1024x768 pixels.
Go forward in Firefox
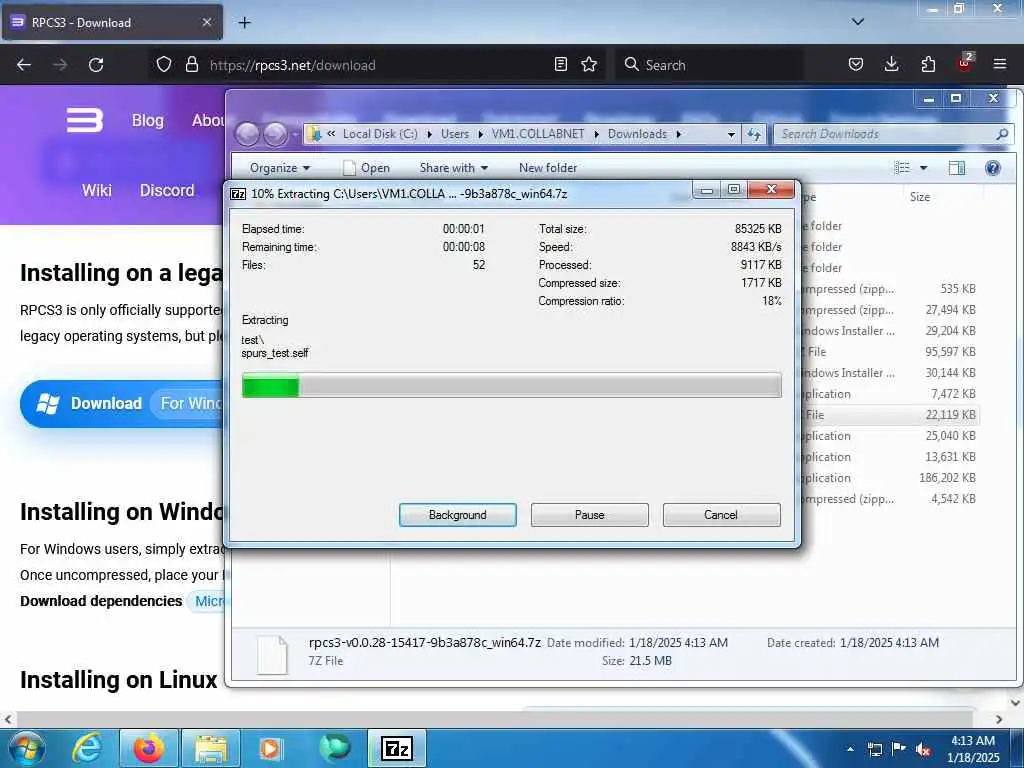[60, 65]
